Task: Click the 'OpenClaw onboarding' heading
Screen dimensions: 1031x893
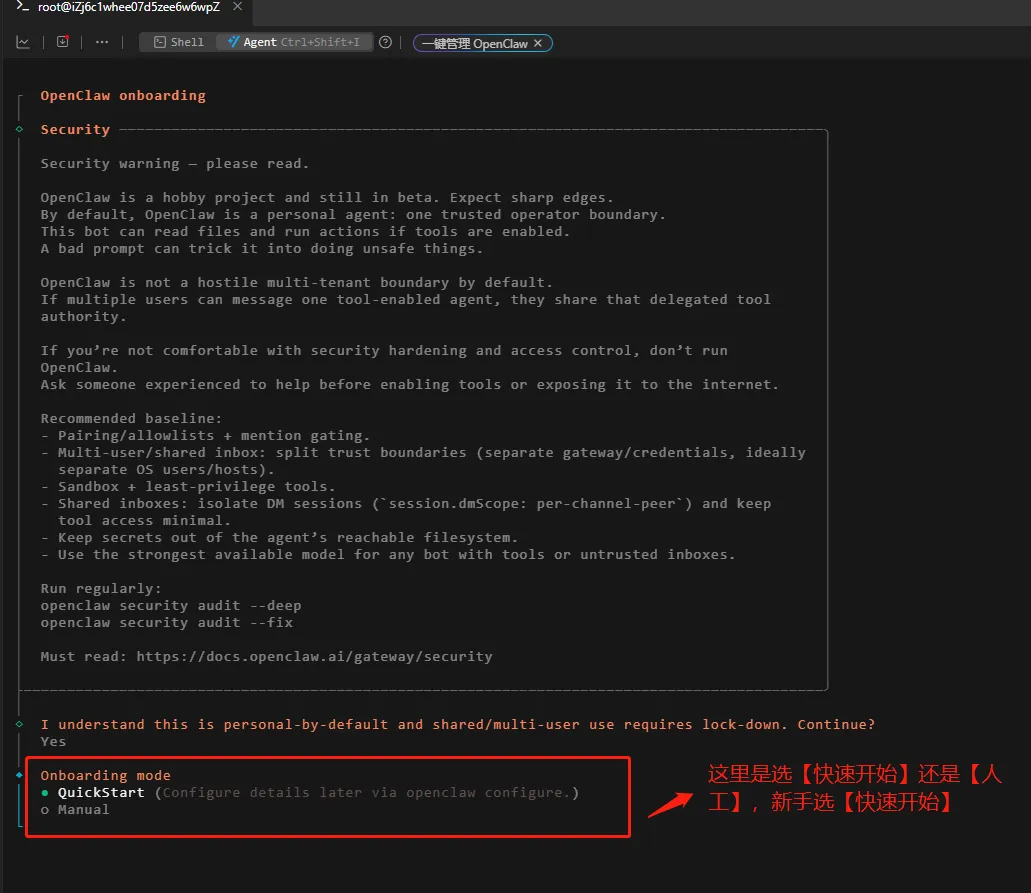Action: pyautogui.click(x=123, y=95)
